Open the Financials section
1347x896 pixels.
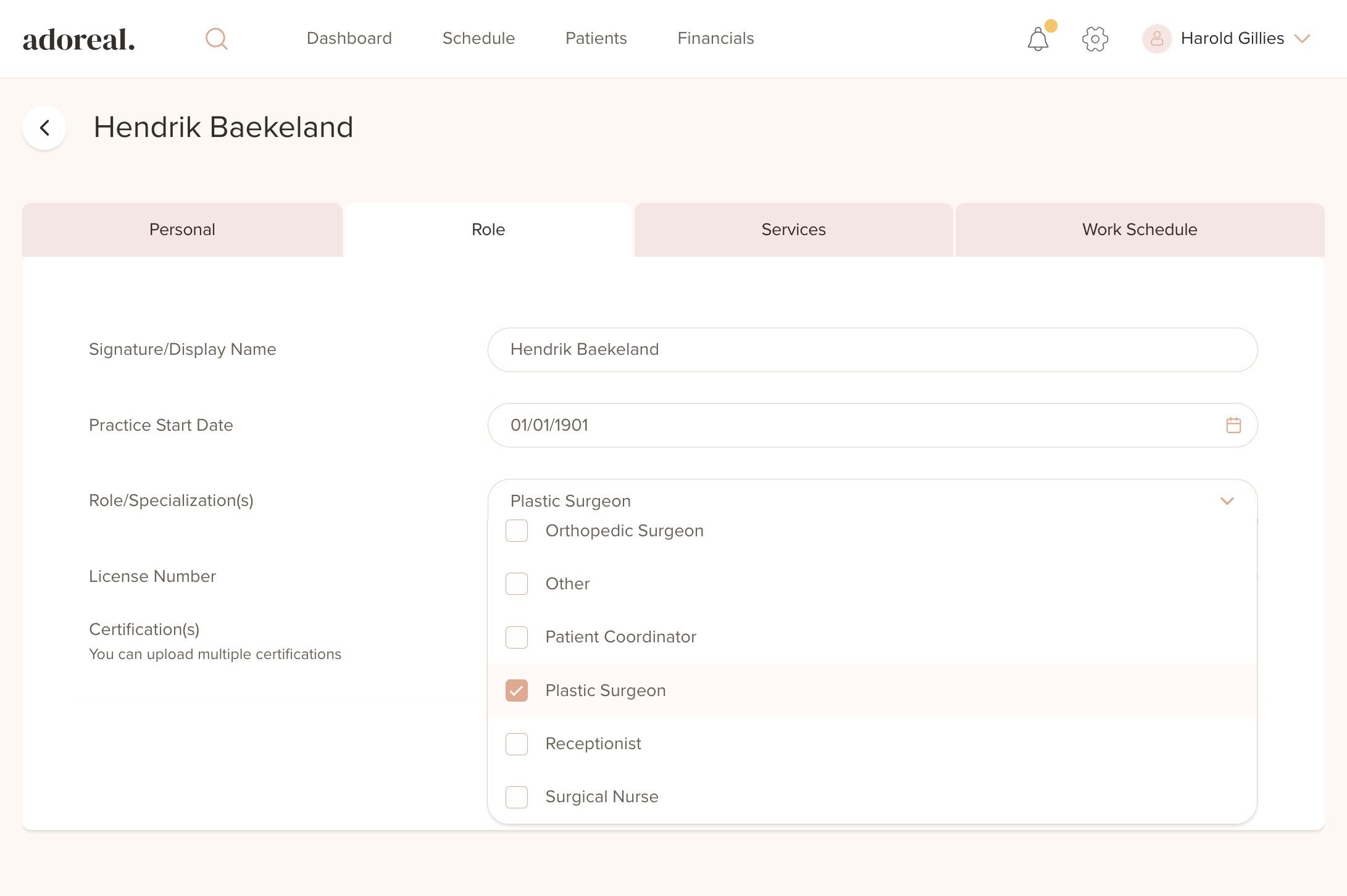(x=715, y=38)
